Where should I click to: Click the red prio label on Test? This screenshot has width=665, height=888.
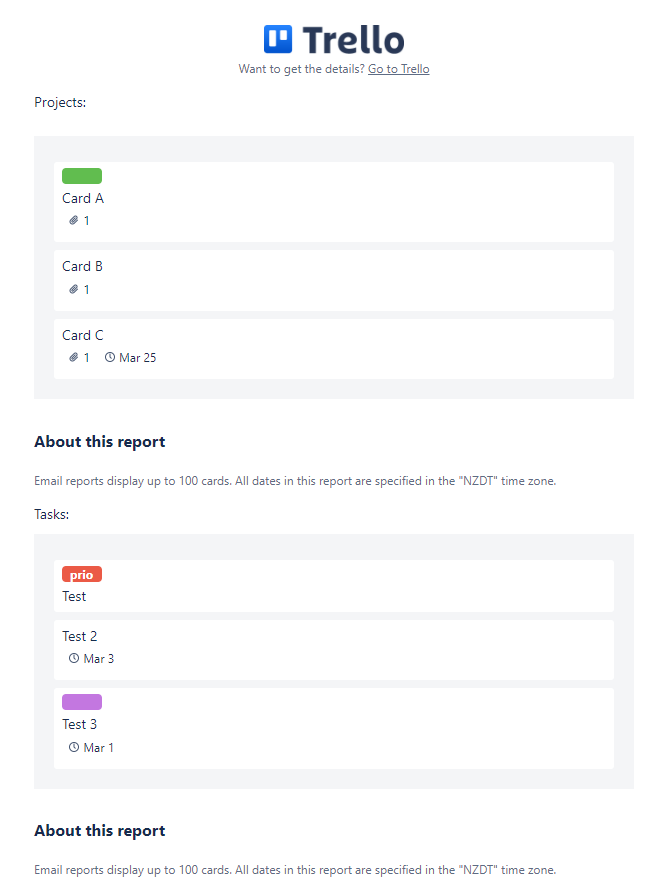(x=81, y=574)
